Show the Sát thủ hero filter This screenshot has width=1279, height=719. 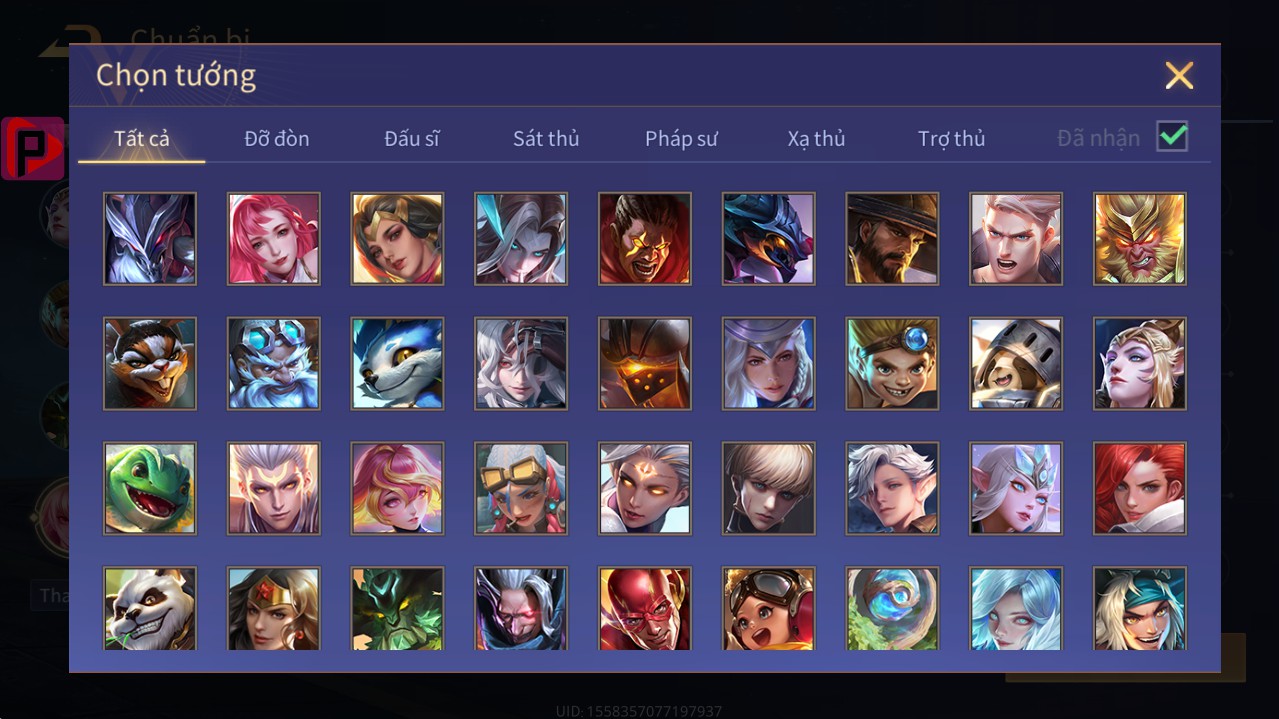pos(546,138)
